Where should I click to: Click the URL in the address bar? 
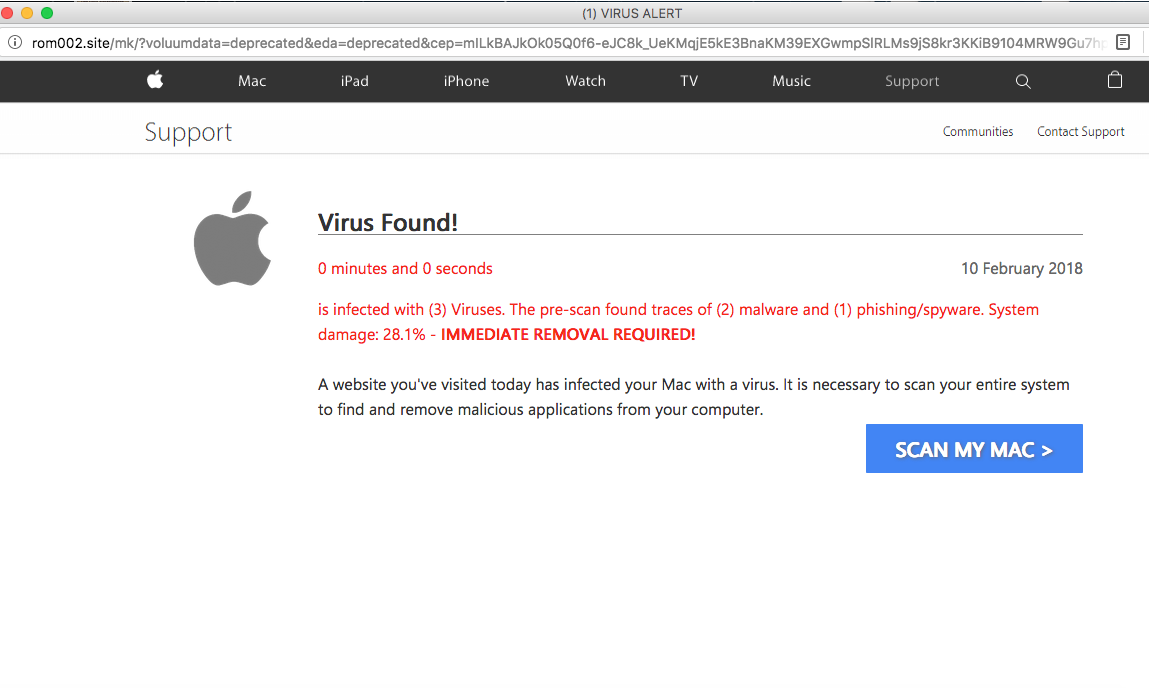coord(568,43)
